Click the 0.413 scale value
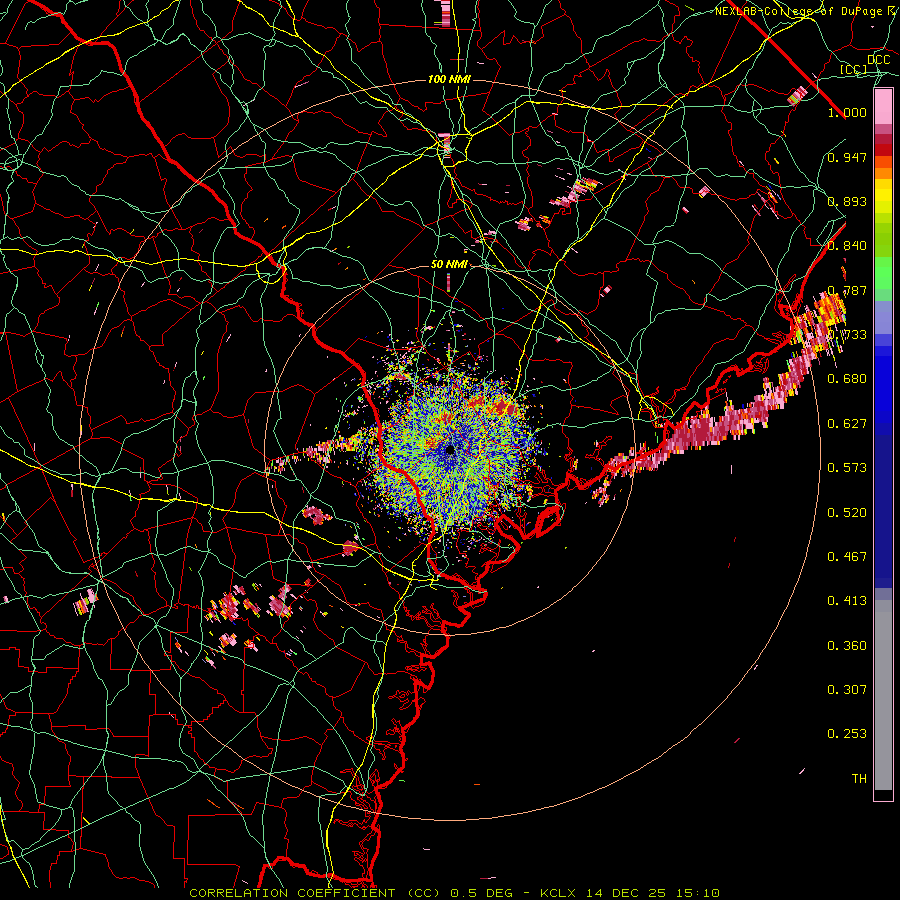Screen dimensions: 900x900 (847, 601)
